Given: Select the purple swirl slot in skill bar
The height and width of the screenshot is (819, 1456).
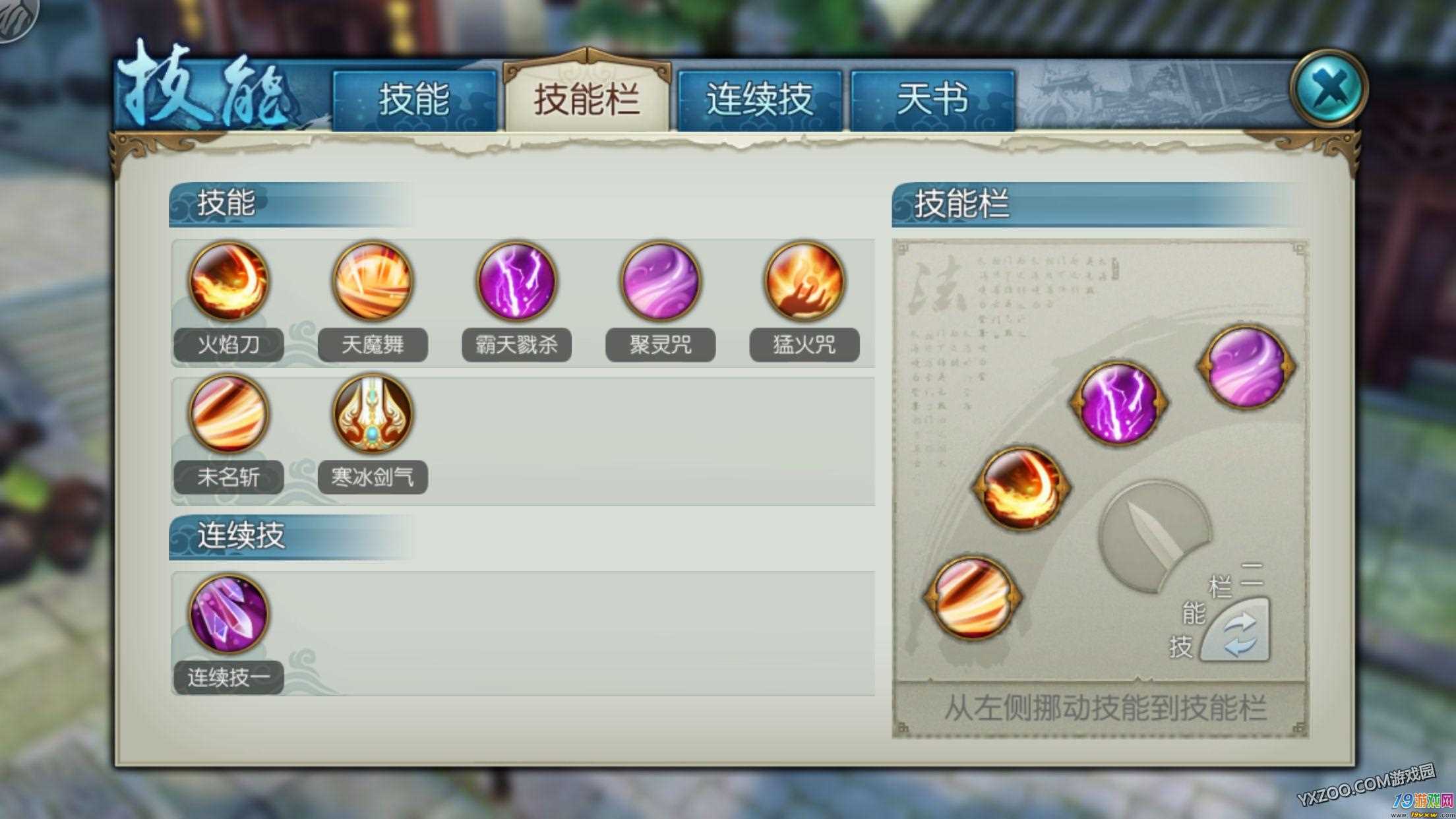Looking at the screenshot, I should [1246, 367].
